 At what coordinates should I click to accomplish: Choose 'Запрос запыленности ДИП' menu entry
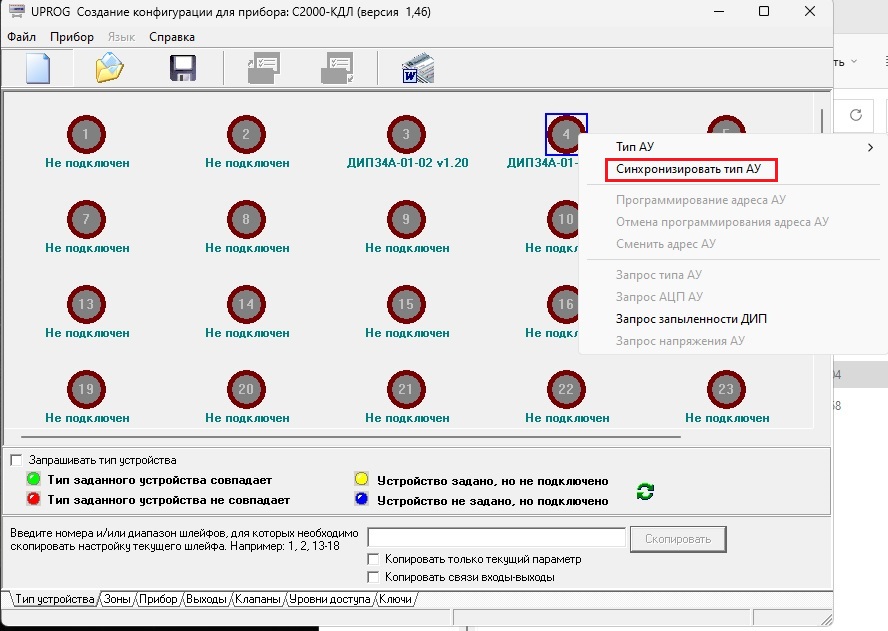point(691,319)
